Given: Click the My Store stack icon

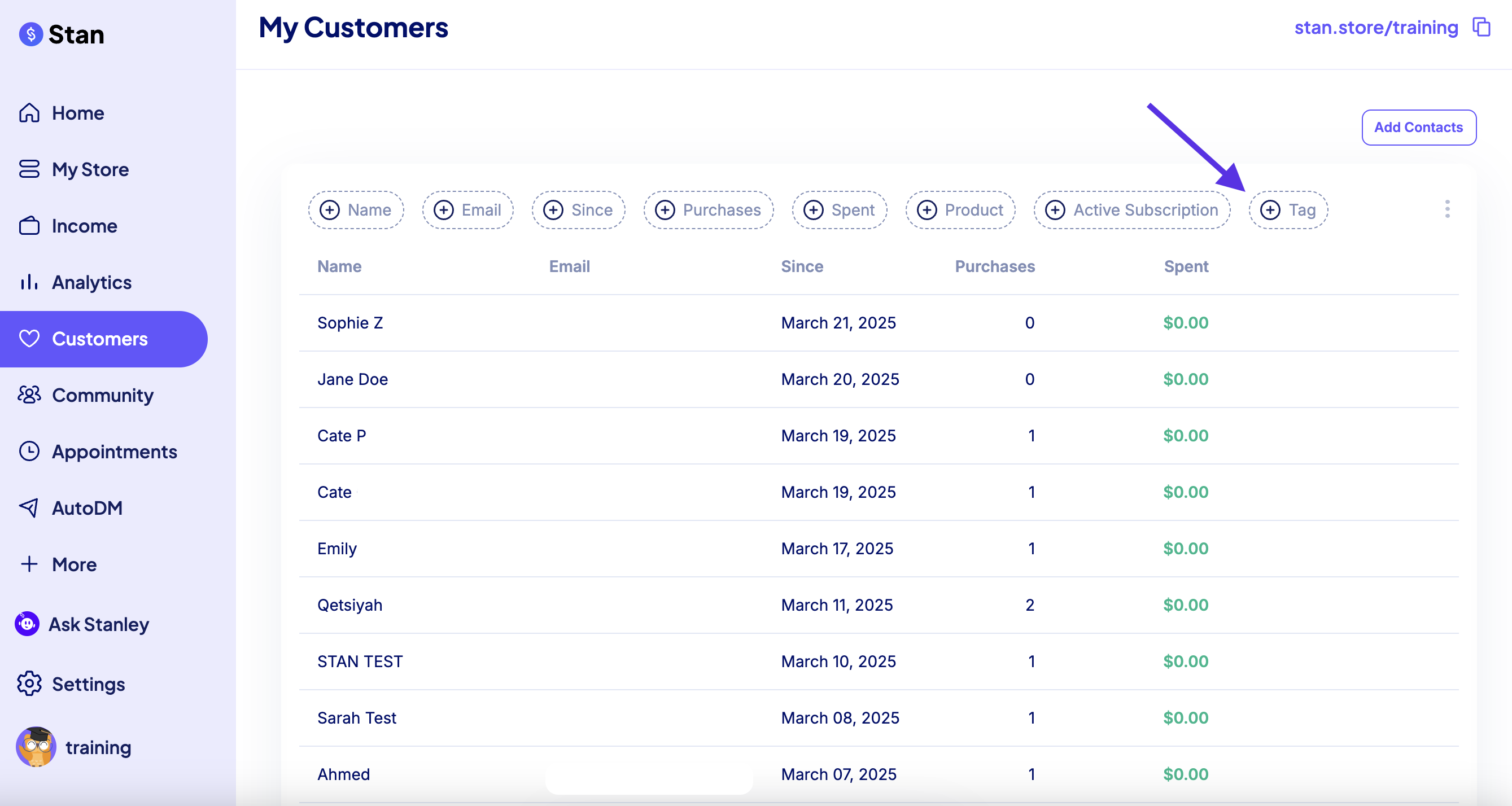Looking at the screenshot, I should [x=29, y=169].
